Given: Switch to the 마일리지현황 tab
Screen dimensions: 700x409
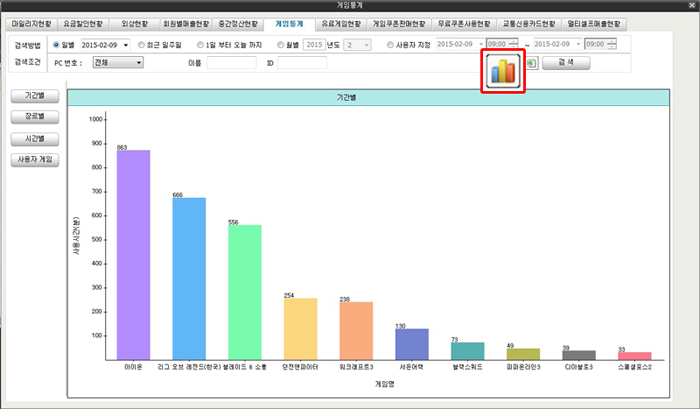Looking at the screenshot, I should click(31, 24).
